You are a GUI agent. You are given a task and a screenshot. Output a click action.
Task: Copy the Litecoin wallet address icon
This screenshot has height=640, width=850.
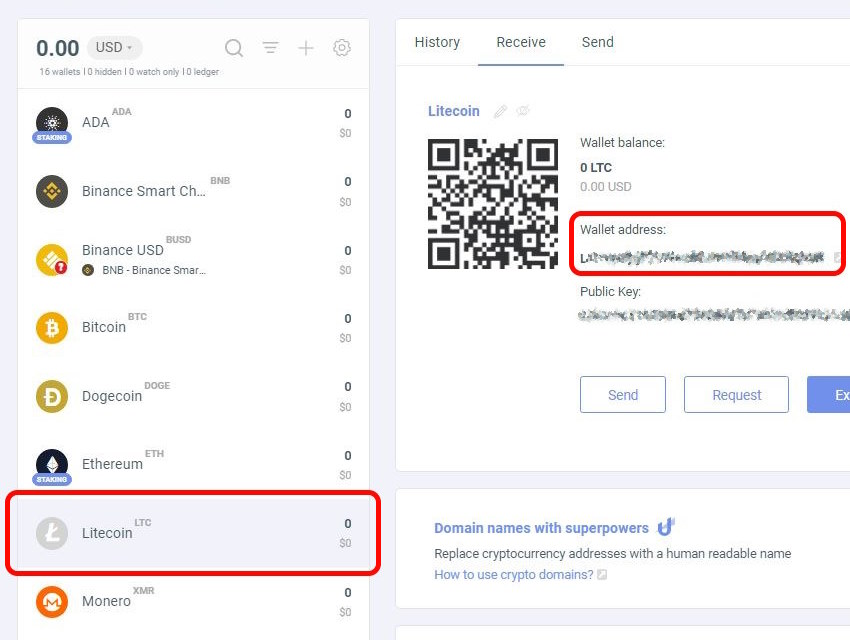839,258
